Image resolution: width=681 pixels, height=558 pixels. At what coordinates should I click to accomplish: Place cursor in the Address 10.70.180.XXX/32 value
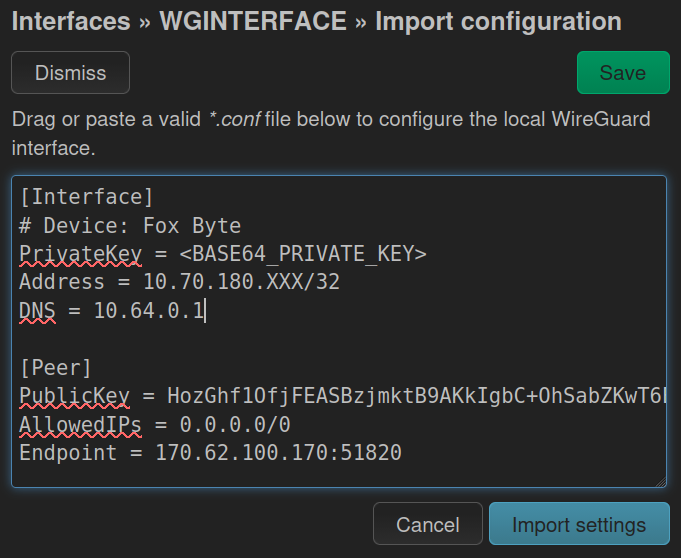tap(241, 283)
